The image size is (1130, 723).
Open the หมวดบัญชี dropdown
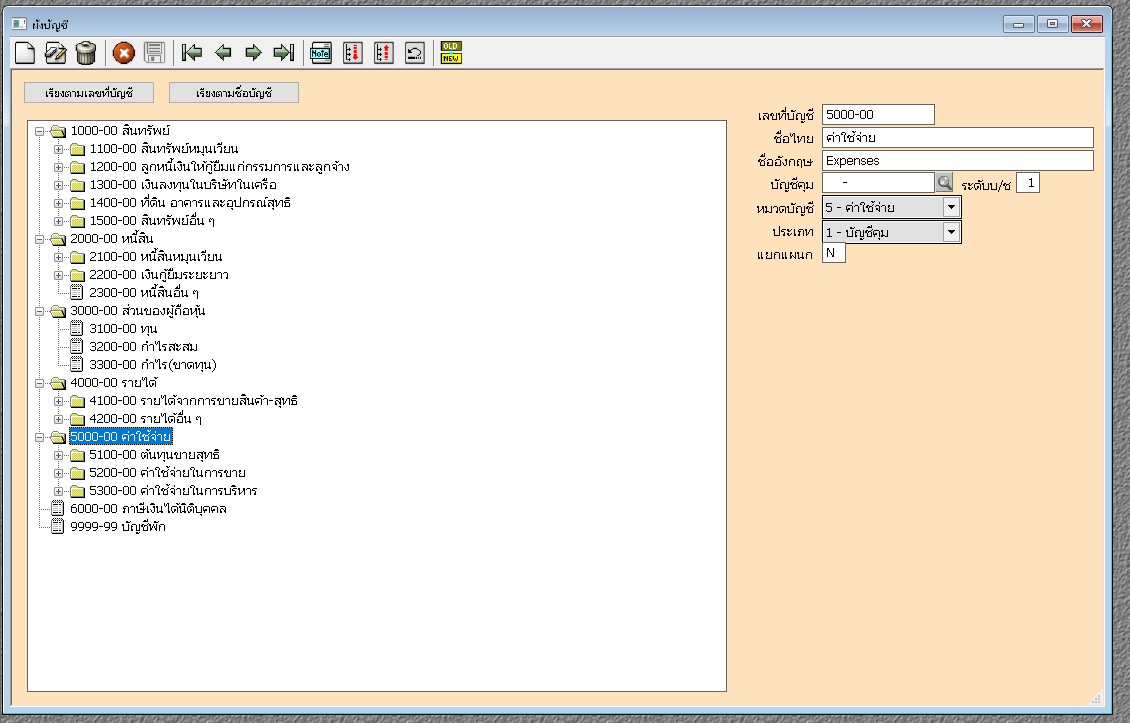click(x=951, y=208)
